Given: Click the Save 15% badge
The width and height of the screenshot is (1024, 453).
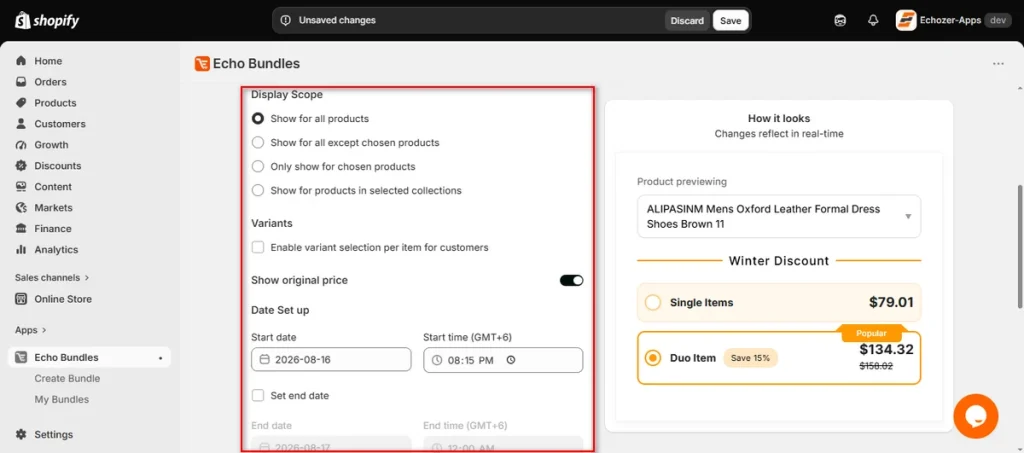Looking at the screenshot, I should coord(750,358).
